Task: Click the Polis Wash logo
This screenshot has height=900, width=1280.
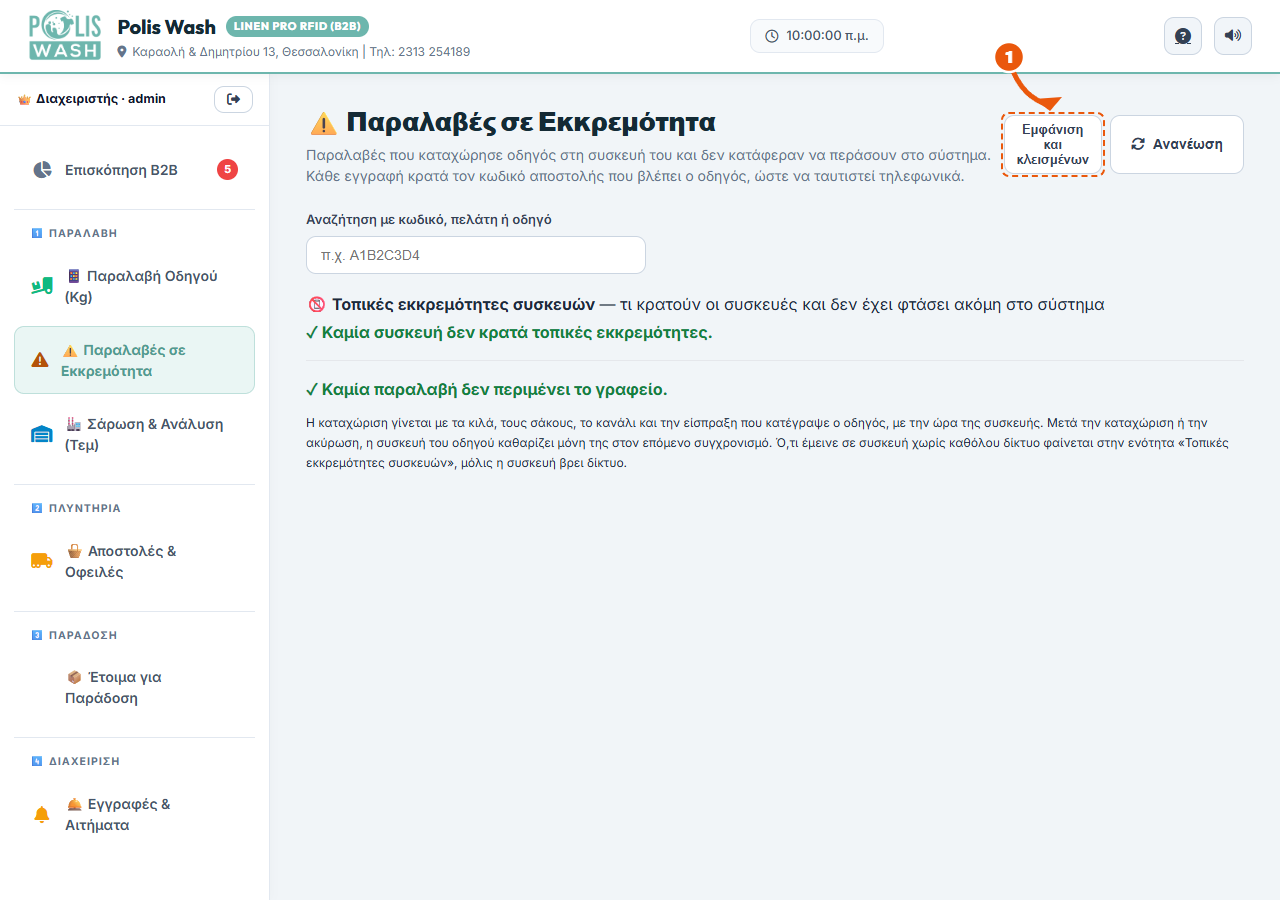Action: (x=65, y=36)
